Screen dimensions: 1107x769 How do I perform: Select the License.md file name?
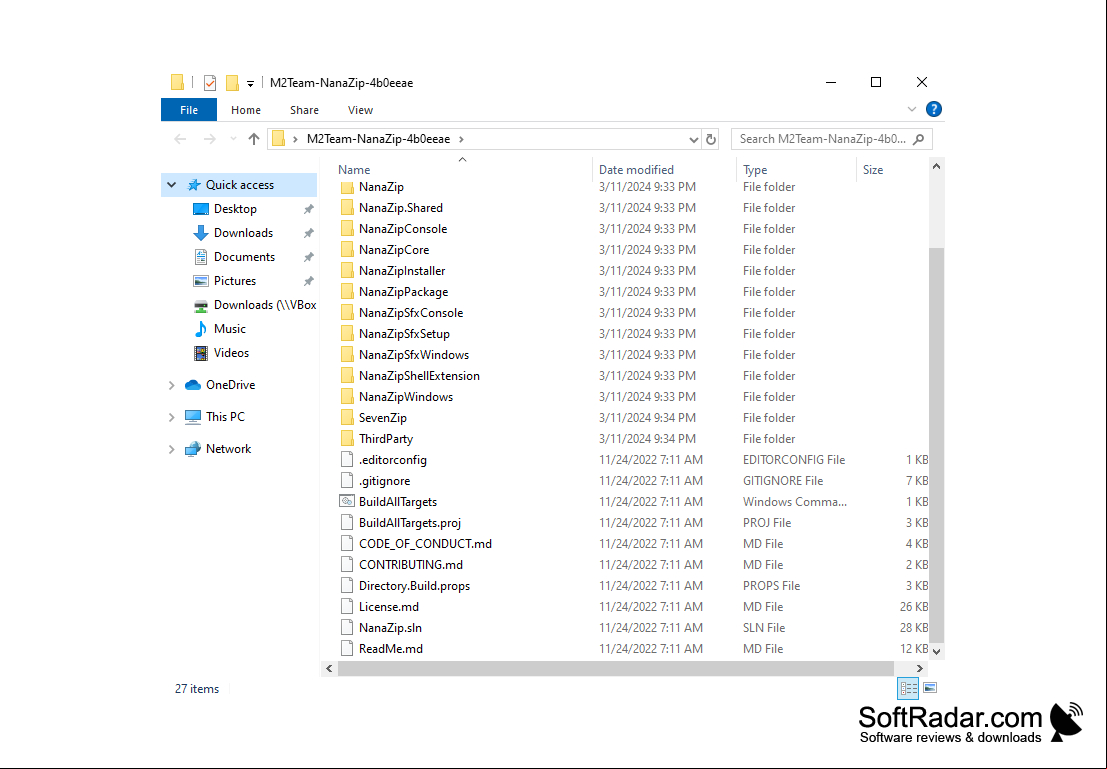click(388, 607)
